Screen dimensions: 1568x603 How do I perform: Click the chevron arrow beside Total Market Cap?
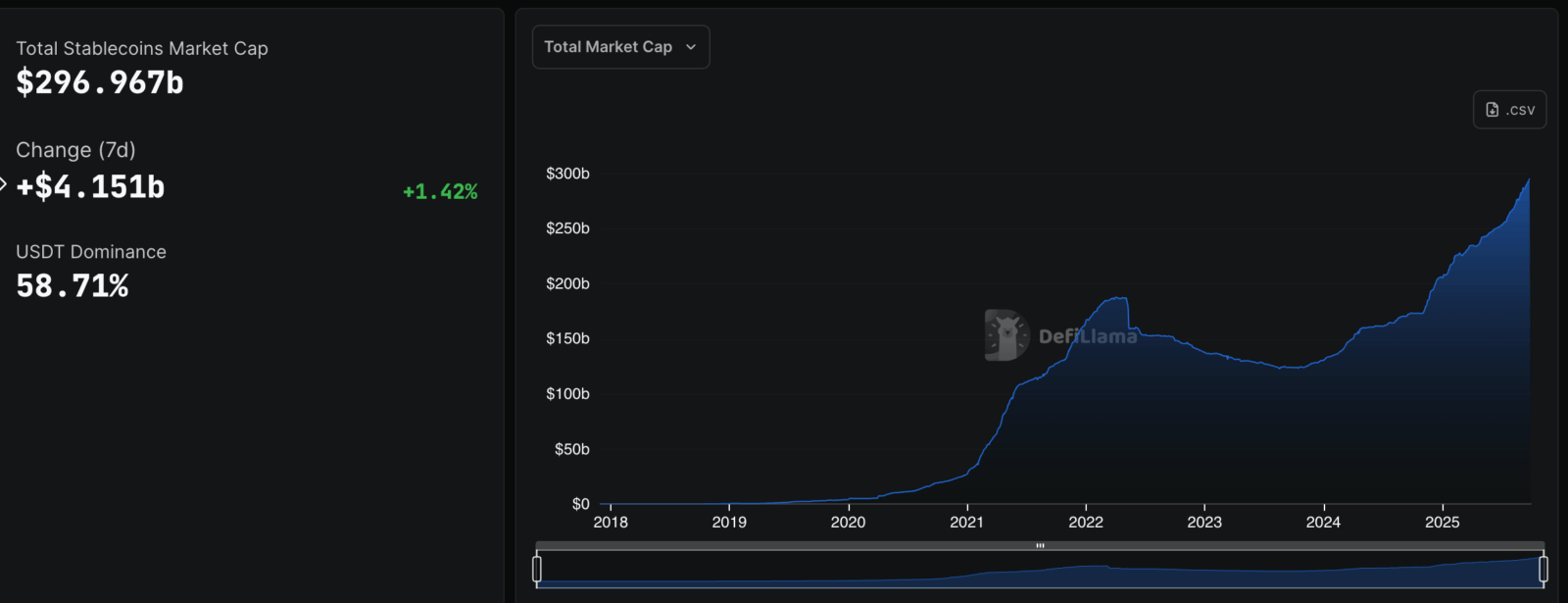pyautogui.click(x=691, y=47)
